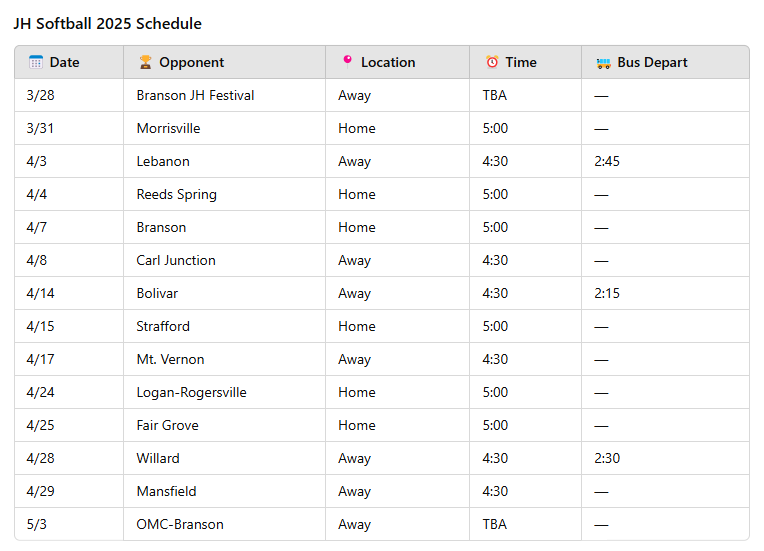Select the 4/29 date for Mansfield

(x=40, y=491)
